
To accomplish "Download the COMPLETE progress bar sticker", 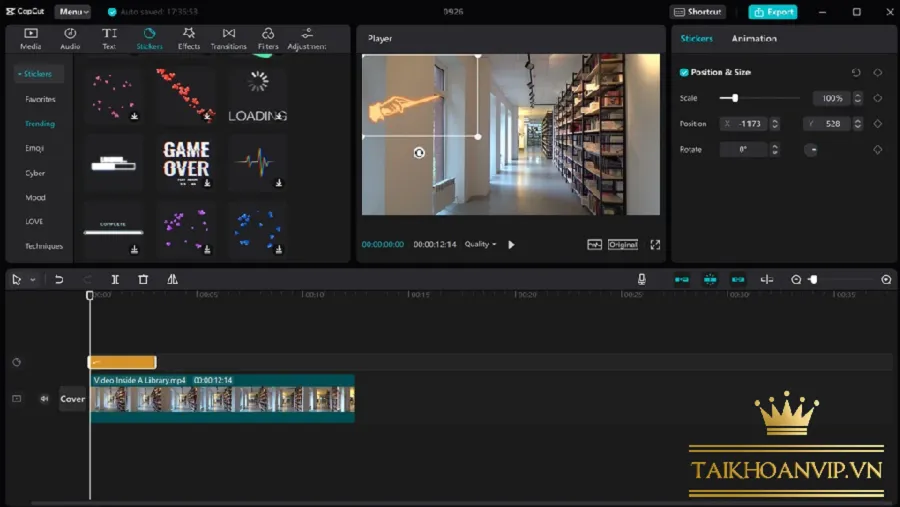I will click(134, 250).
